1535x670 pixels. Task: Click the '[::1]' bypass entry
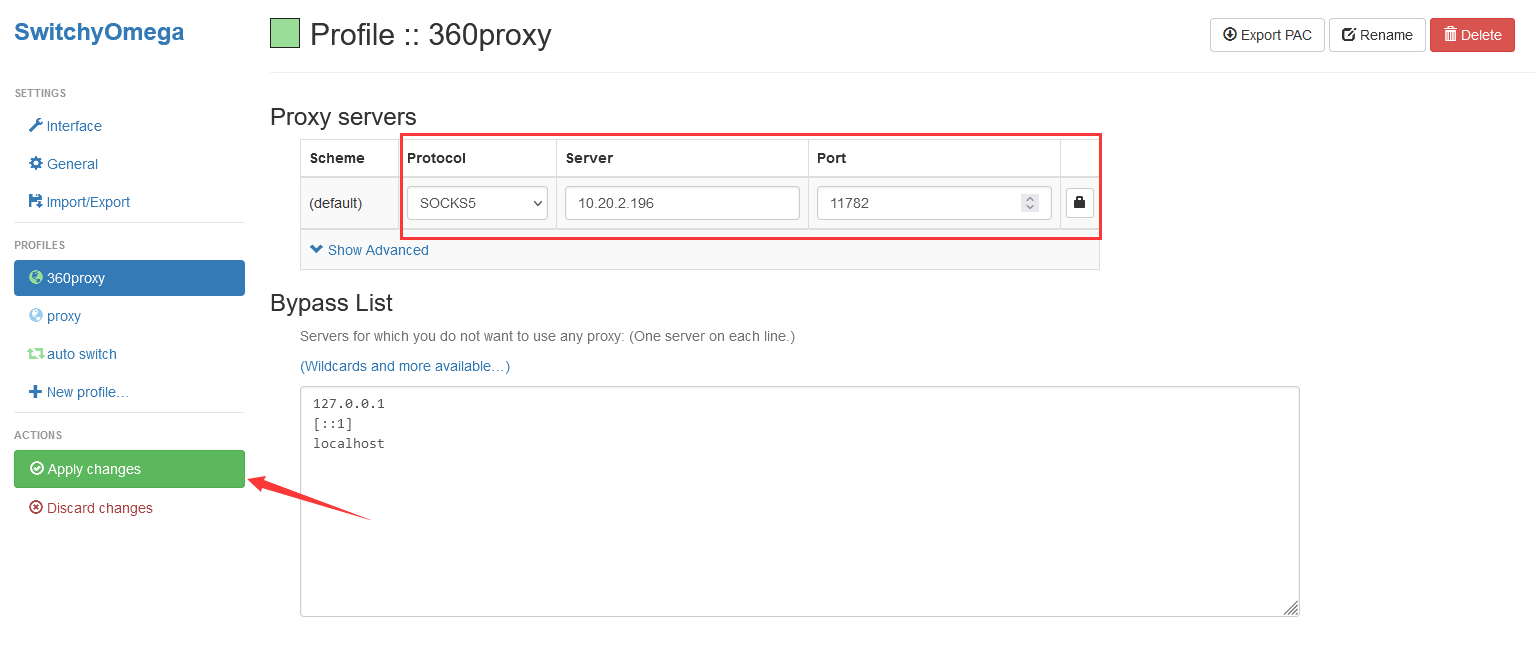click(333, 424)
